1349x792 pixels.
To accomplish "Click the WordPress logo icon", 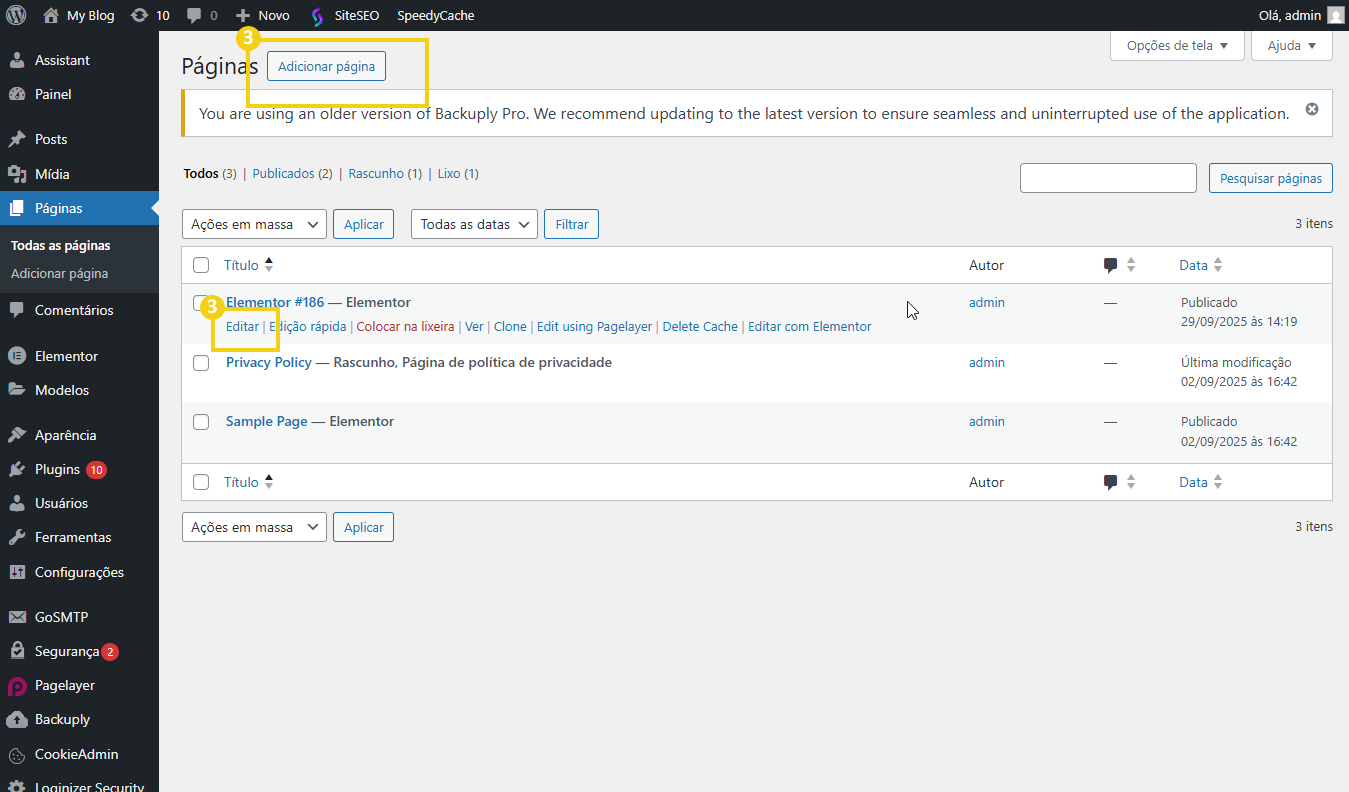I will pos(16,15).
